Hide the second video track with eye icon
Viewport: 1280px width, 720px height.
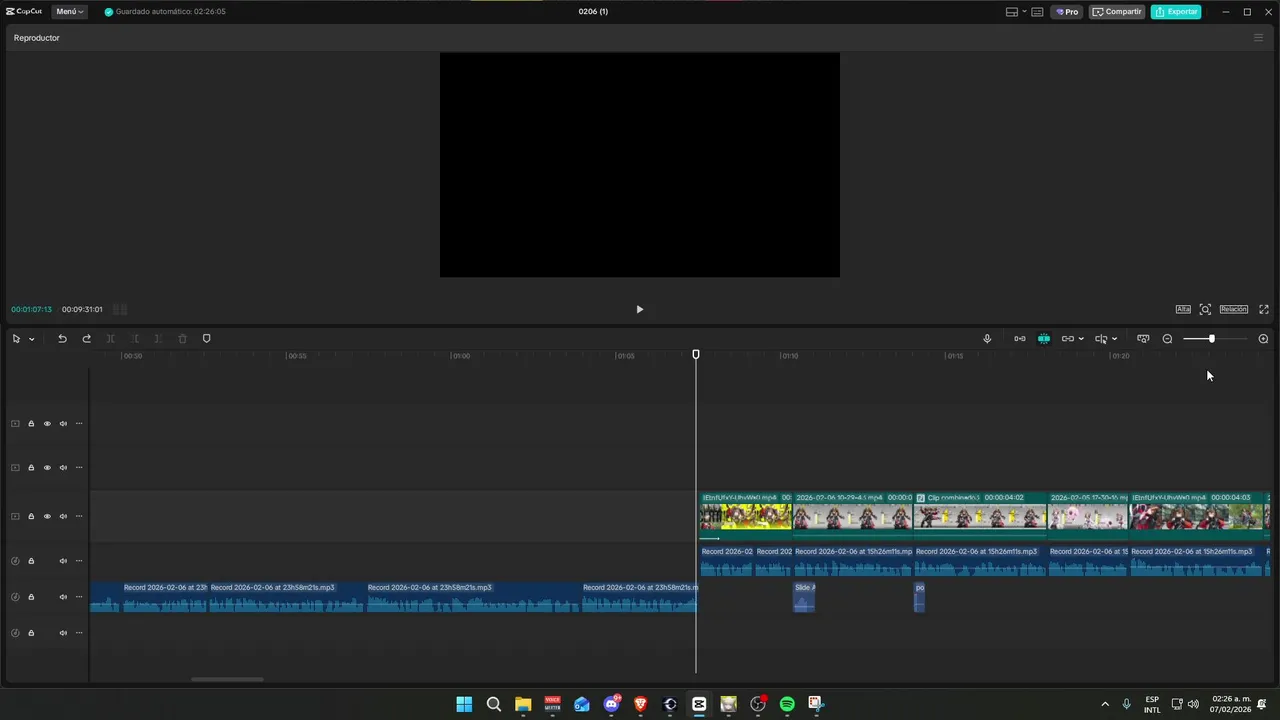click(47, 468)
